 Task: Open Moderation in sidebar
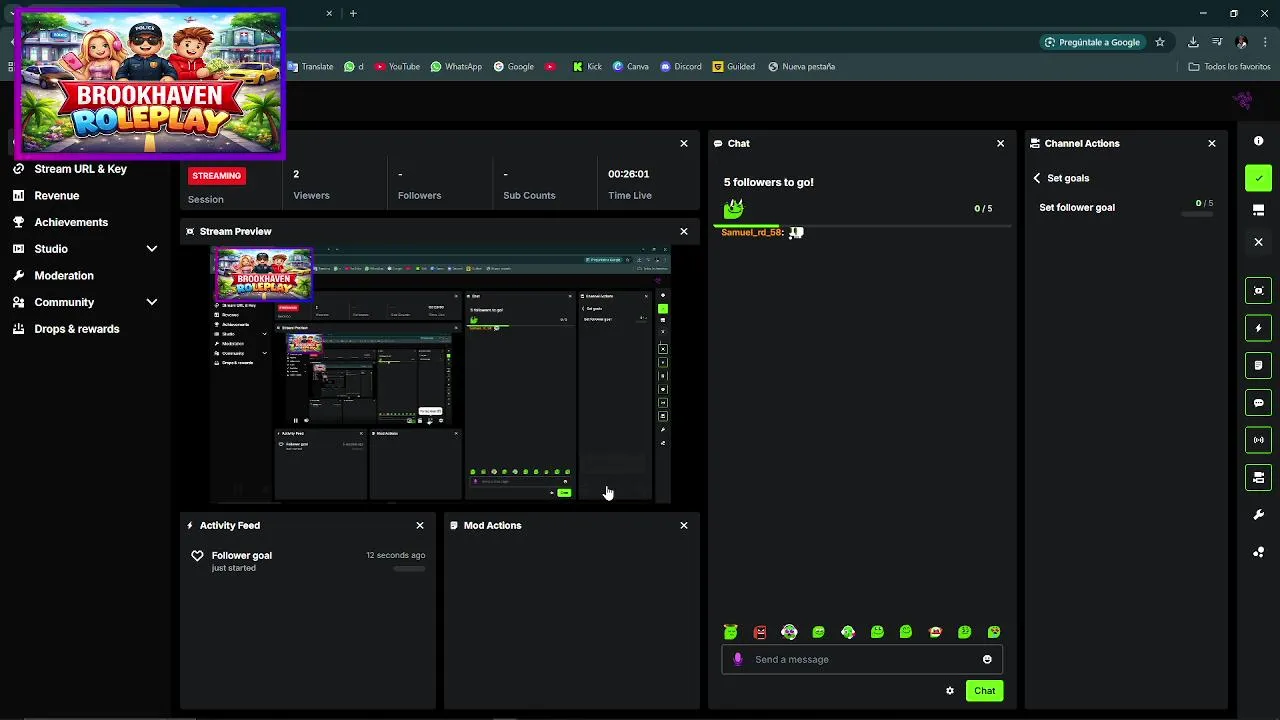[64, 275]
